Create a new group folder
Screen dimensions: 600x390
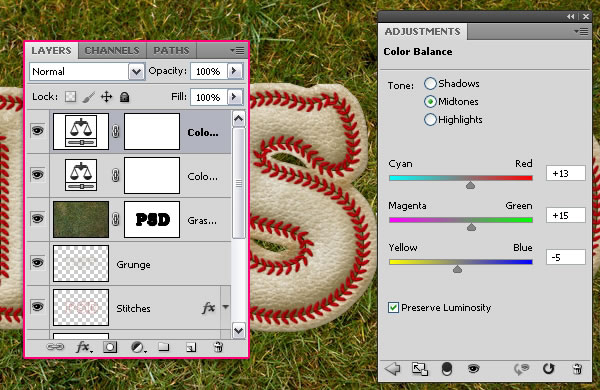164,347
